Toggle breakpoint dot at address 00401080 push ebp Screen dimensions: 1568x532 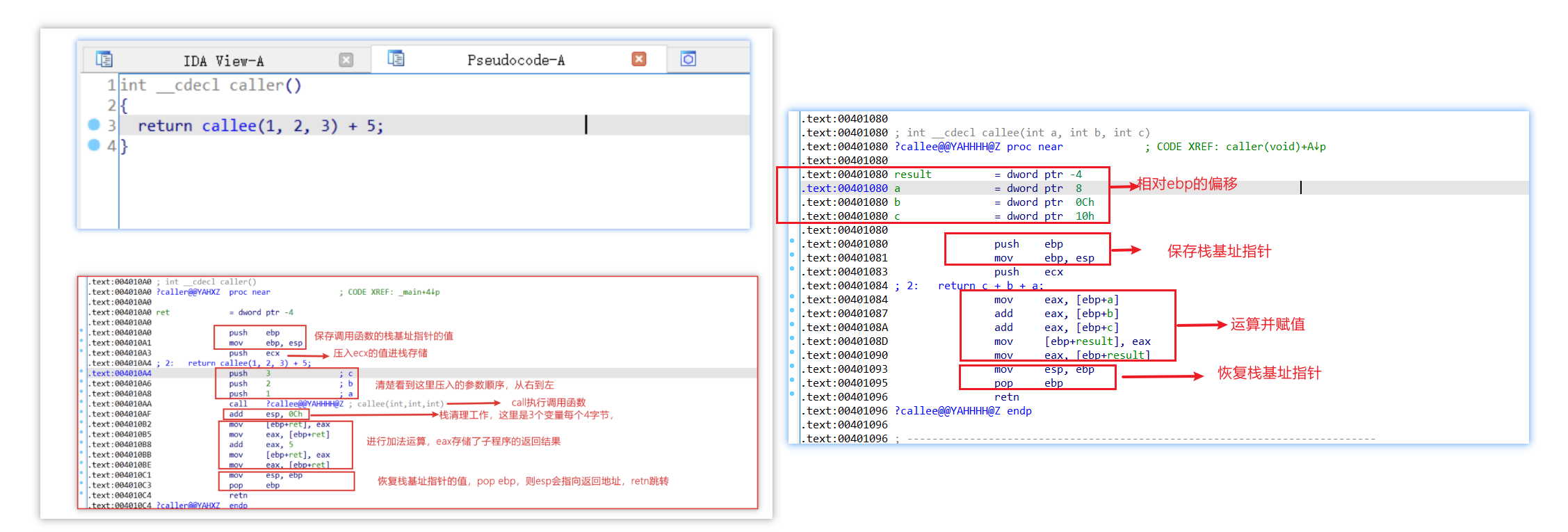[x=792, y=241]
